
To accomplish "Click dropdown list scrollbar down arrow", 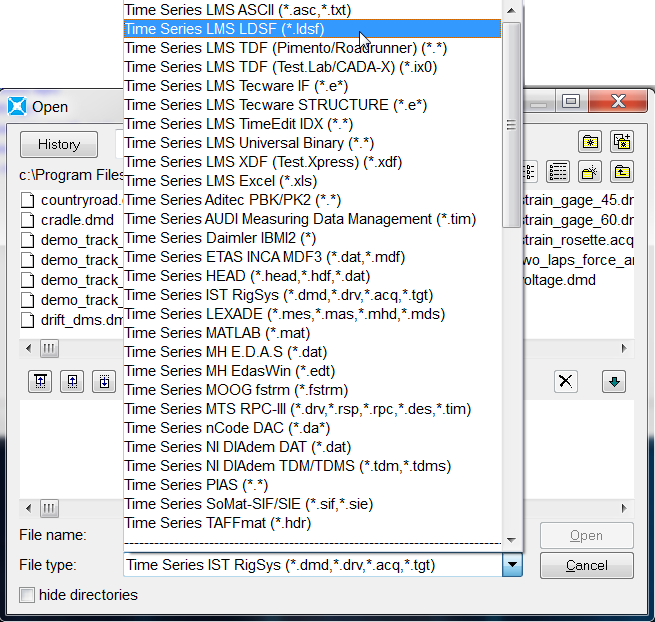I will [511, 540].
